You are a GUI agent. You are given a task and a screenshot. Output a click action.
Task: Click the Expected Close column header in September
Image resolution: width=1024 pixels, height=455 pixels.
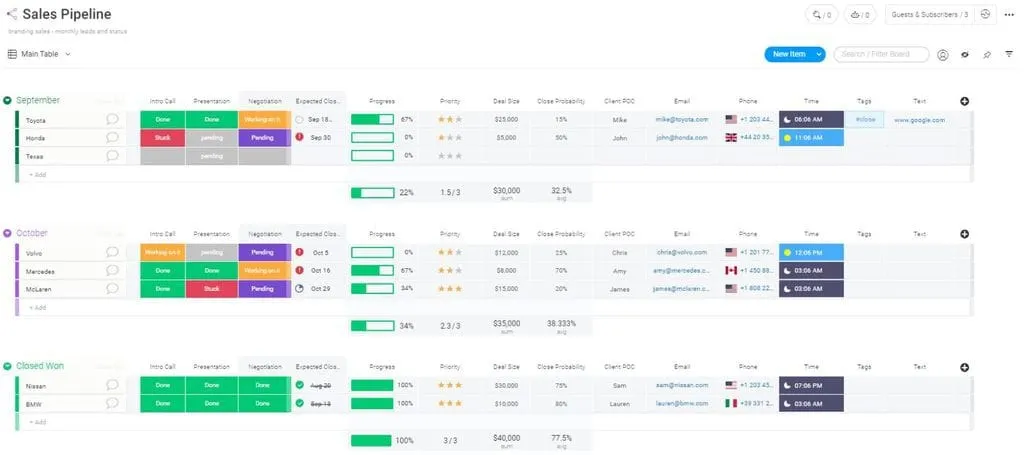(x=318, y=101)
